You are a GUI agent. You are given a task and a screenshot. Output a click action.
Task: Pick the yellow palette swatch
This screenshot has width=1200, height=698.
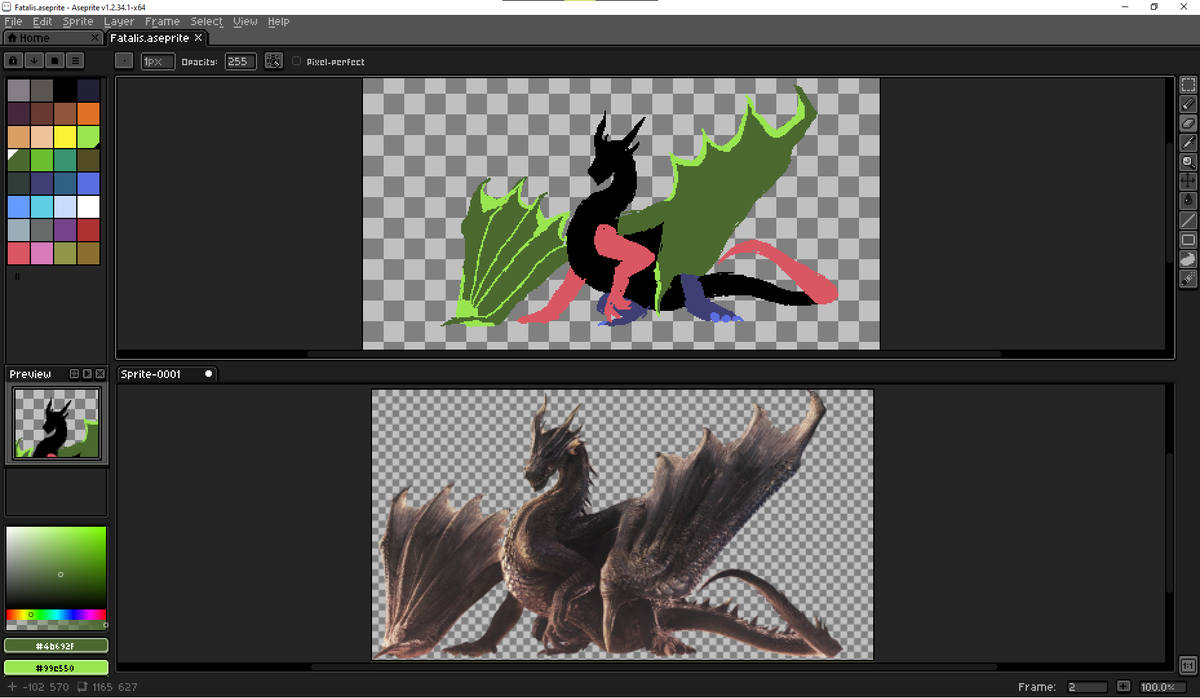(66, 136)
